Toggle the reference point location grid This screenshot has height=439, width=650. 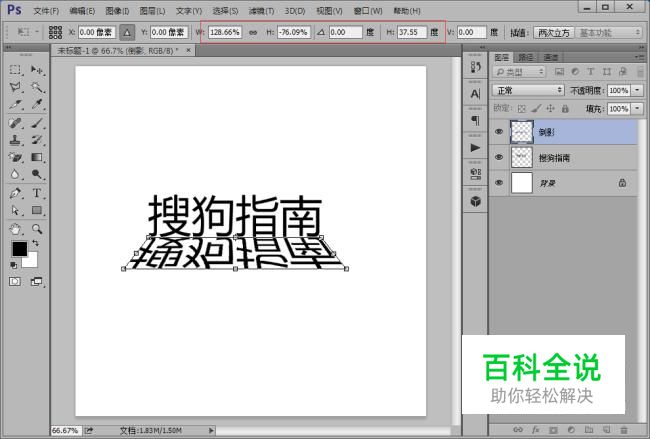[56, 32]
